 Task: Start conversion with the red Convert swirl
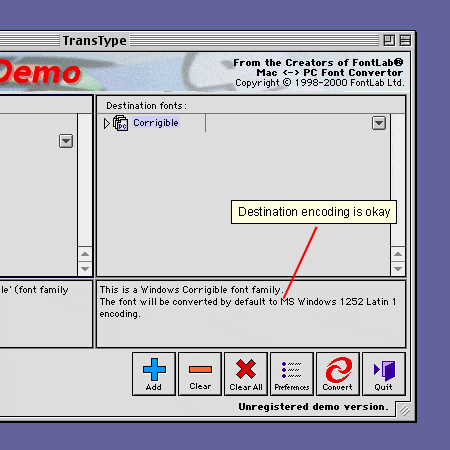[338, 374]
